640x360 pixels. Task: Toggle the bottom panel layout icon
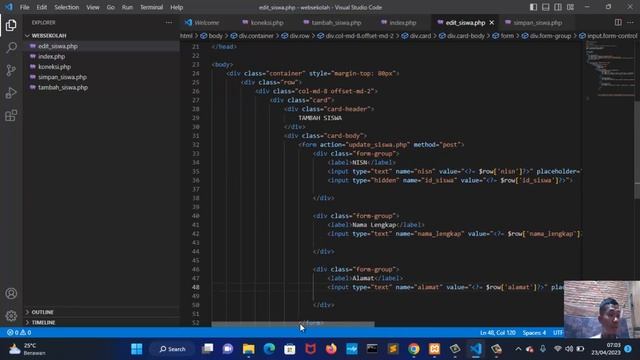click(x=546, y=7)
